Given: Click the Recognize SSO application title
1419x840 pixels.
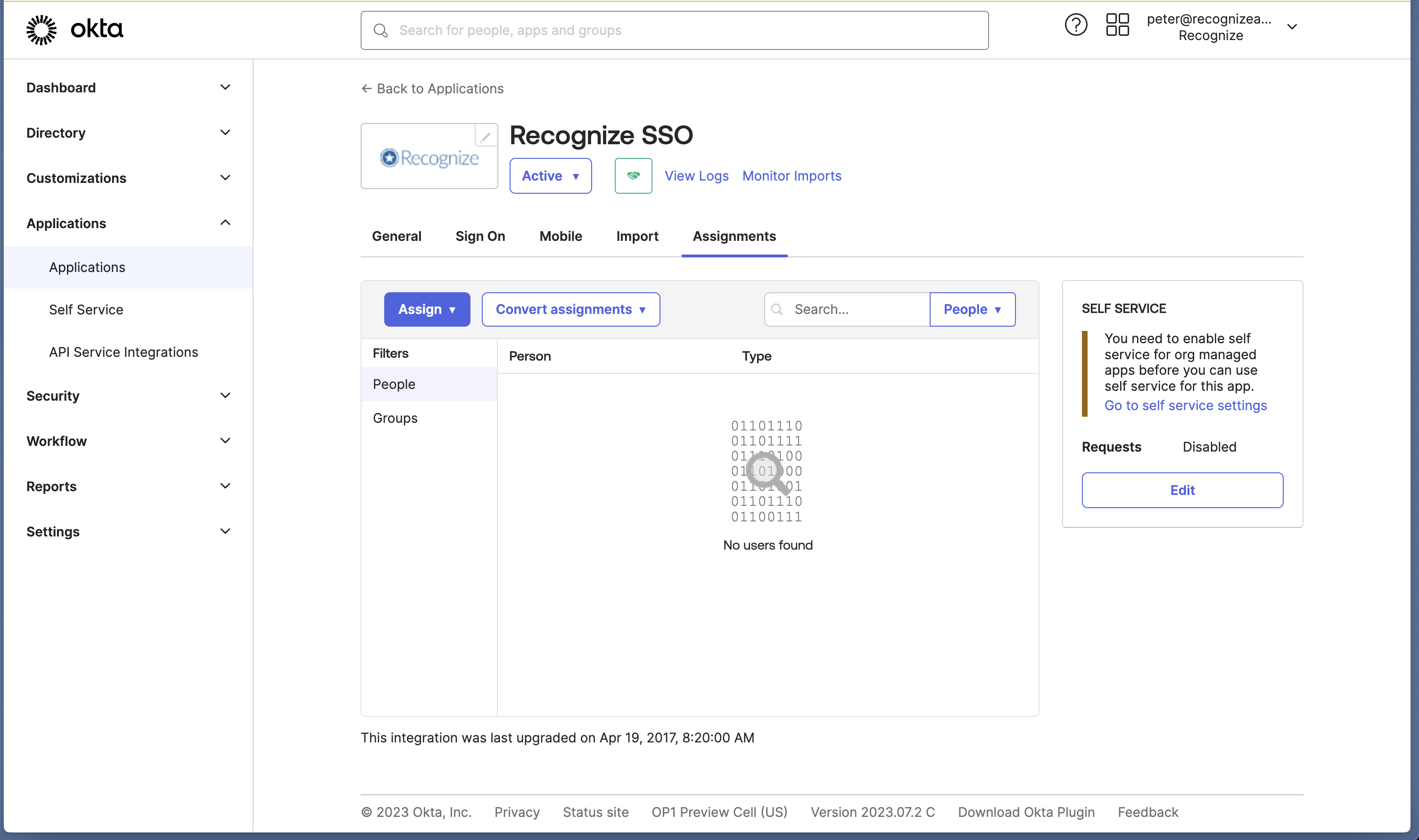Looking at the screenshot, I should pyautogui.click(x=601, y=135).
